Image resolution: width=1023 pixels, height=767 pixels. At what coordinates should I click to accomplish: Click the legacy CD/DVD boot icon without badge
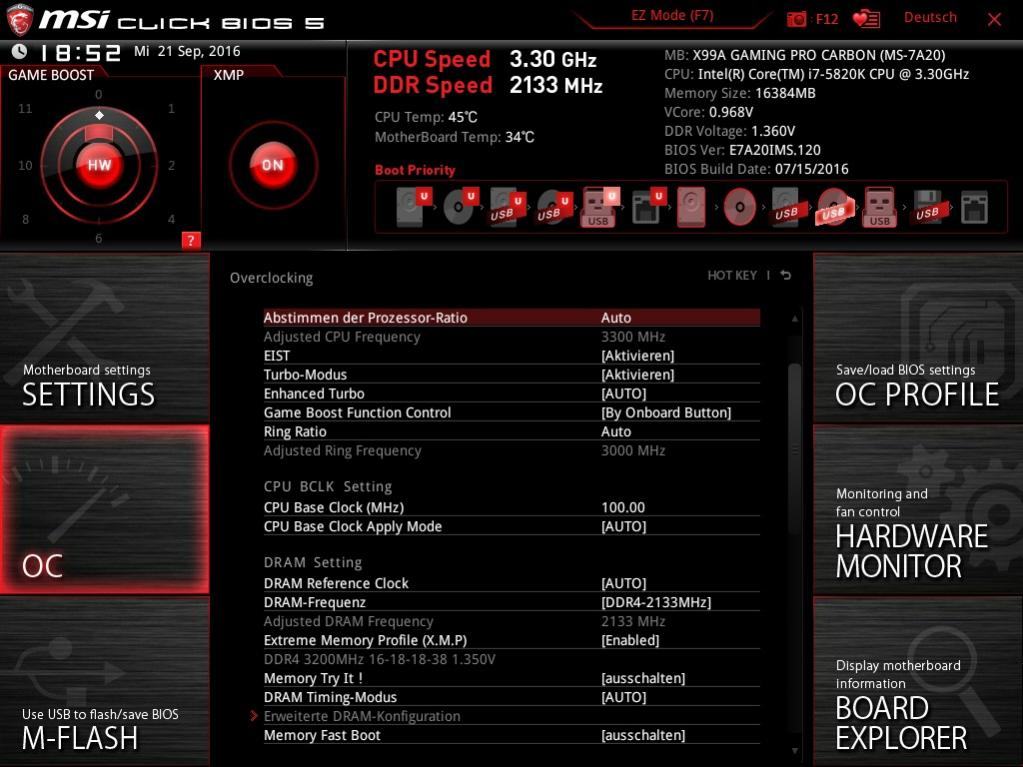tap(739, 207)
